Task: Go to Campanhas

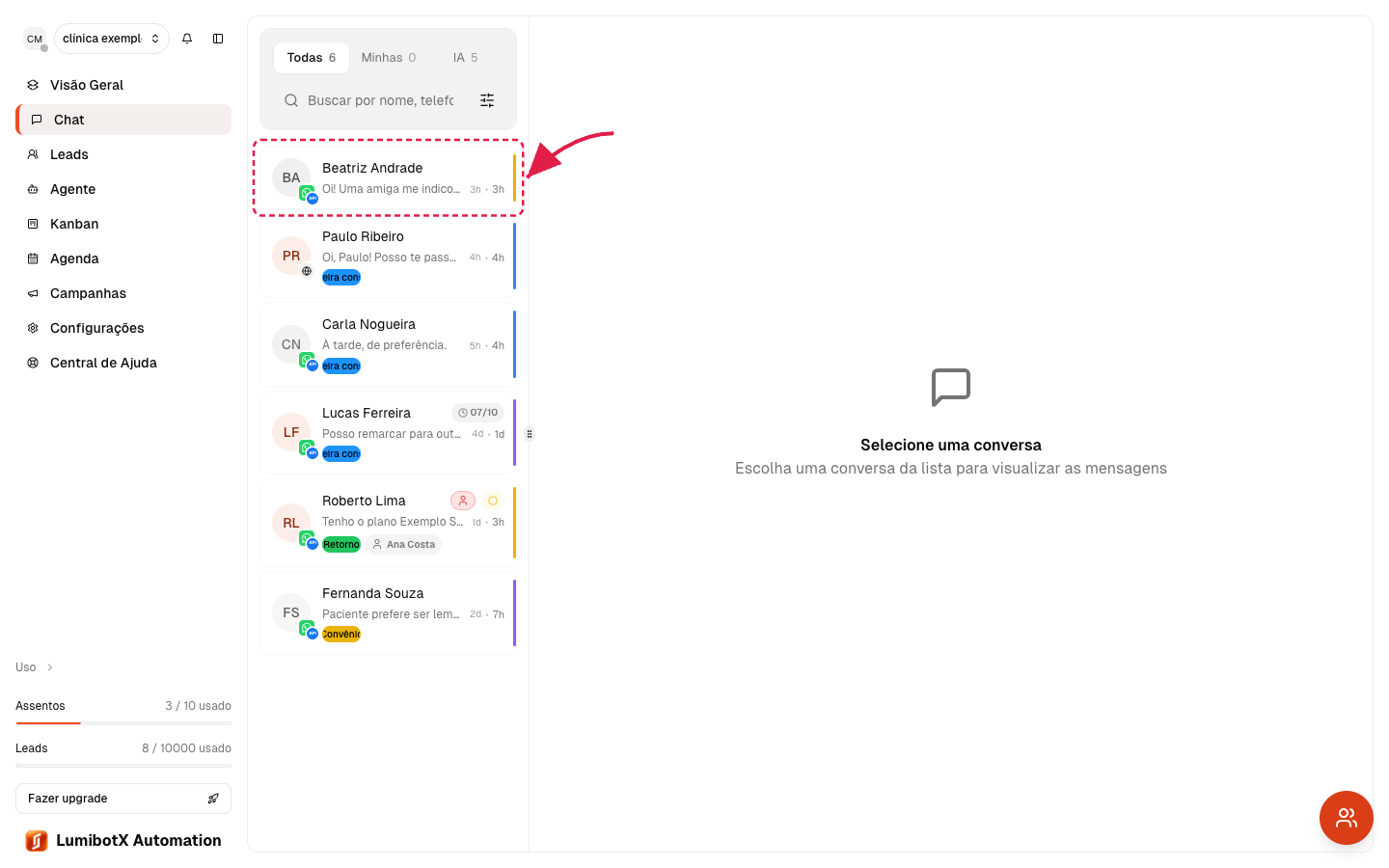Action: (x=123, y=293)
